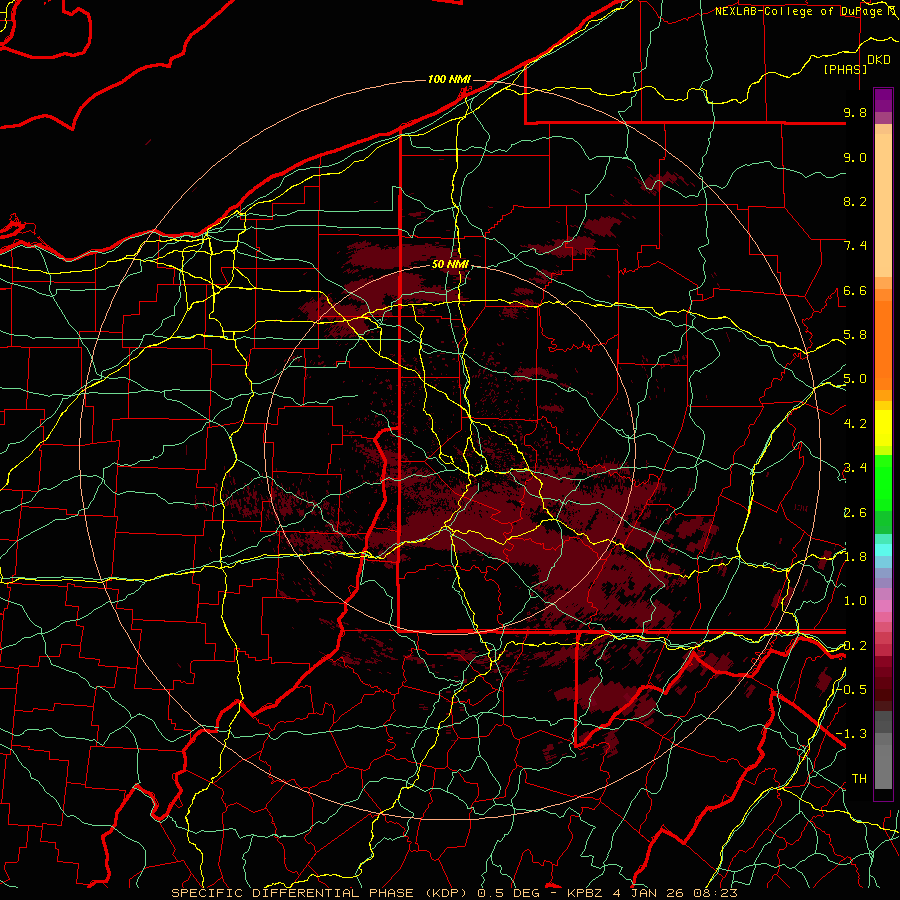
Task: Click the 100 NMI range ring label
Action: click(x=449, y=79)
